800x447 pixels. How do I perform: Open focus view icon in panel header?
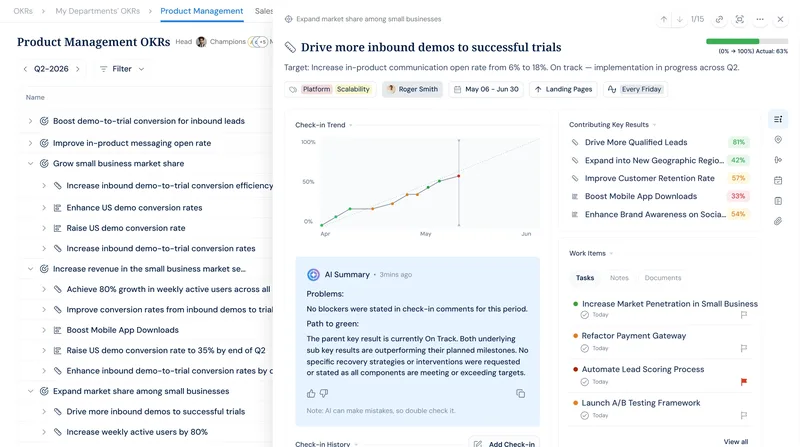739,19
